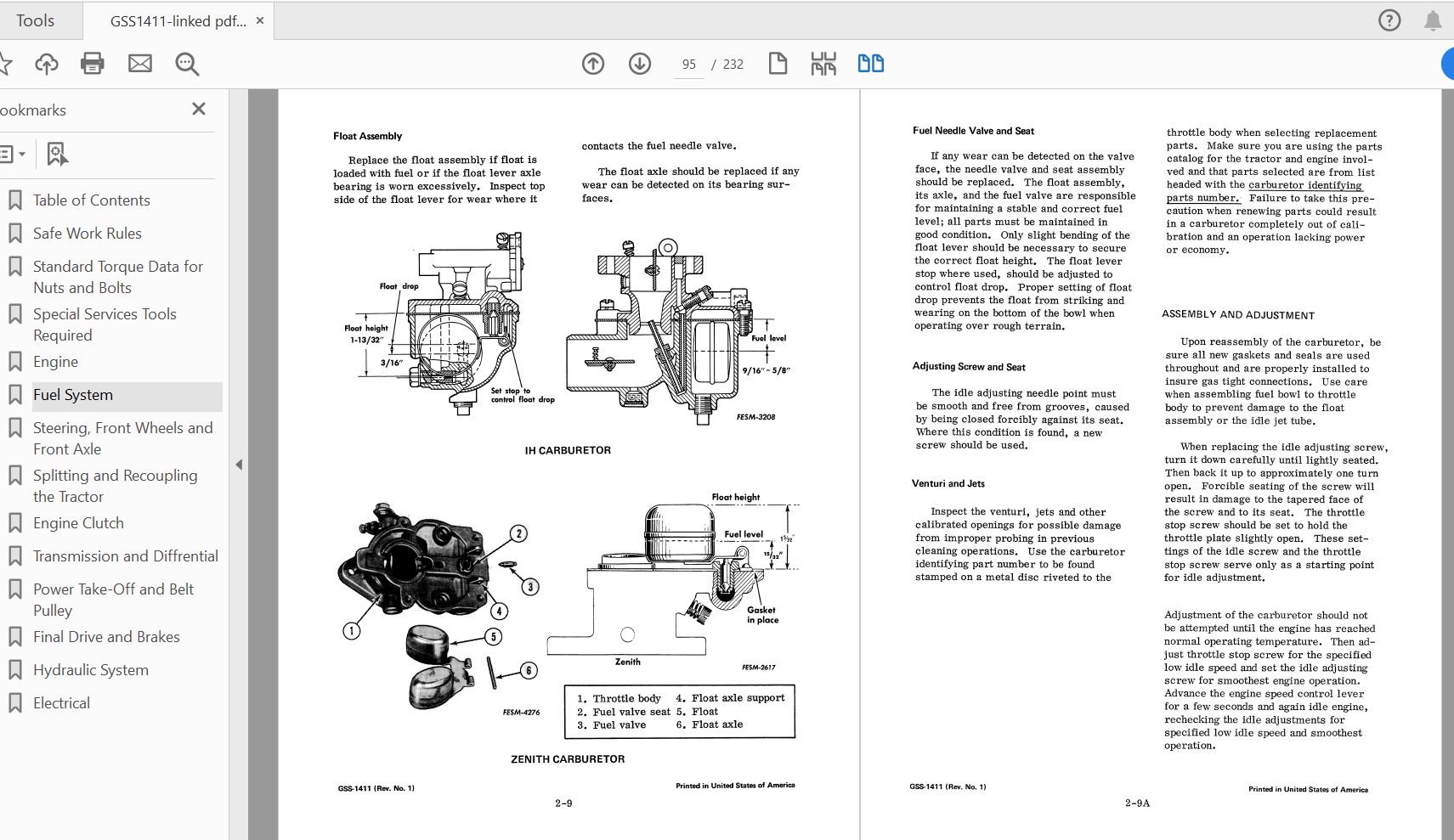Open the find text magnifier icon
The height and width of the screenshot is (840, 1454).
click(x=187, y=64)
